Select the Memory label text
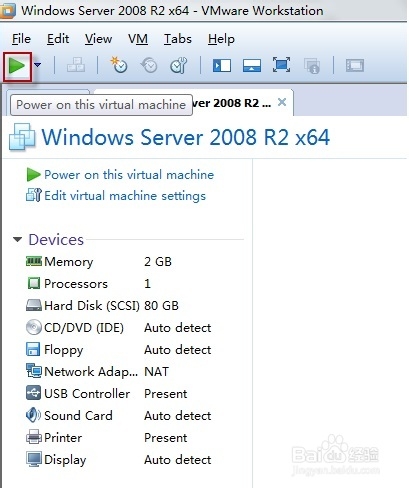This screenshot has height=488, width=409. (x=69, y=262)
